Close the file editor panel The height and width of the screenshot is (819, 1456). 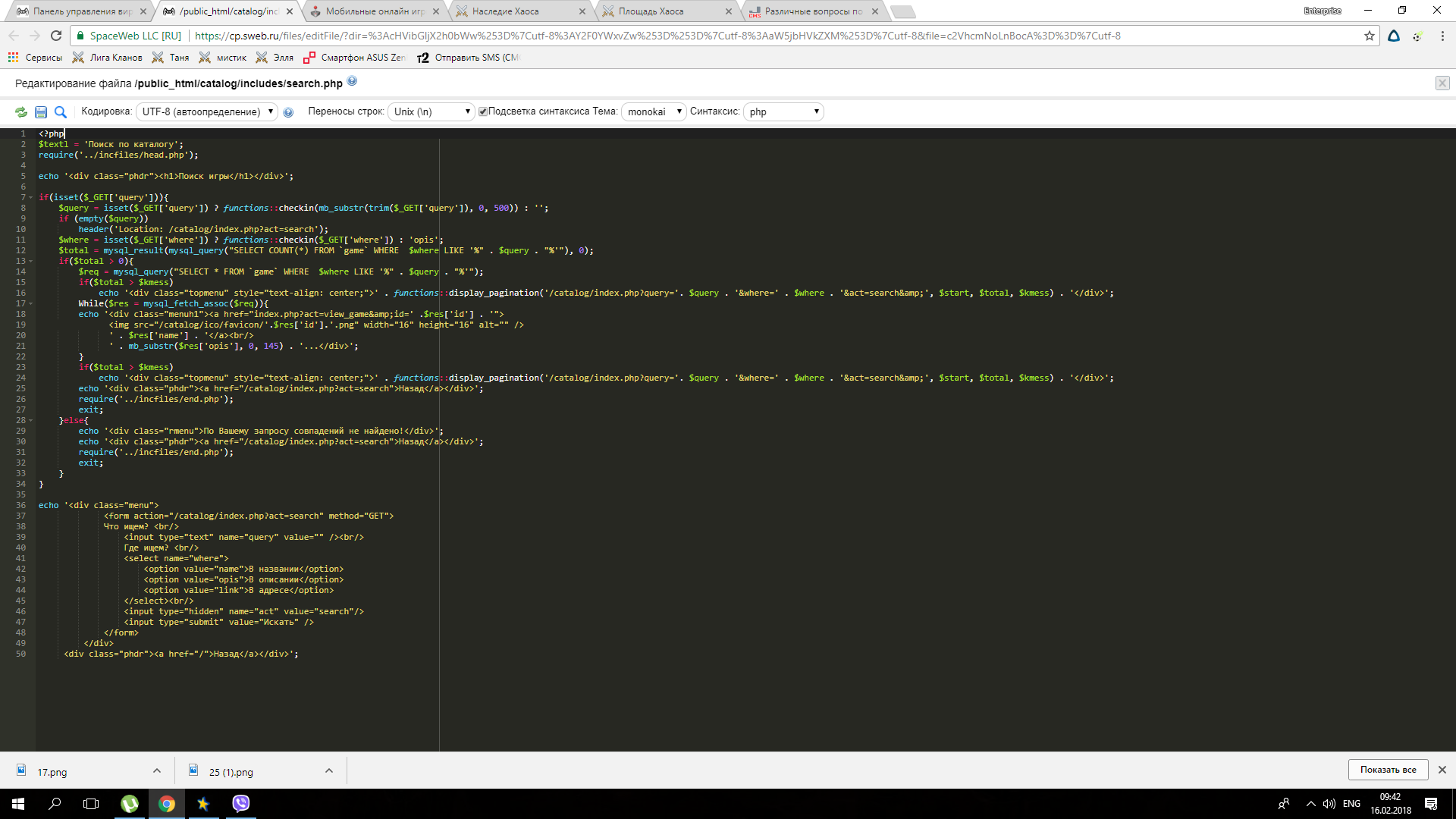[x=1442, y=83]
